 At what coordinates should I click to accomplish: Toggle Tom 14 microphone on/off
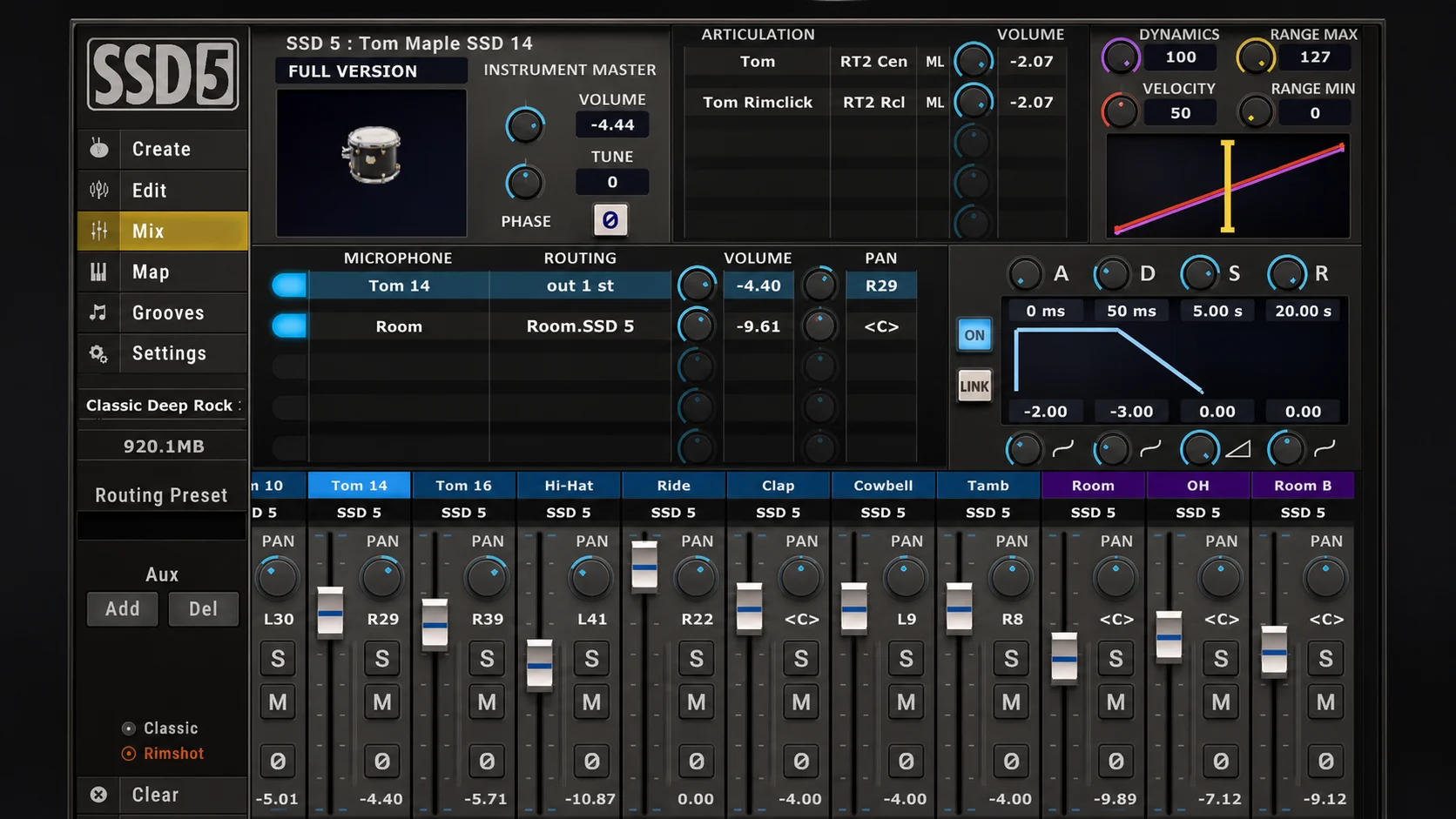(x=289, y=285)
